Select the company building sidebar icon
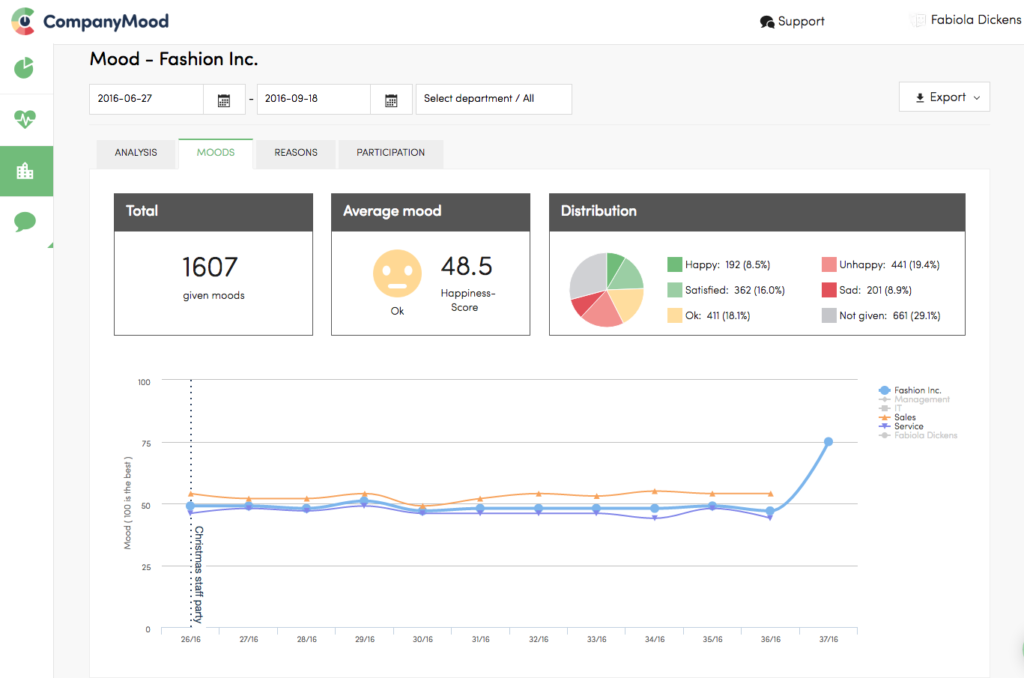Screen dimensions: 1024x678 [x=25, y=171]
